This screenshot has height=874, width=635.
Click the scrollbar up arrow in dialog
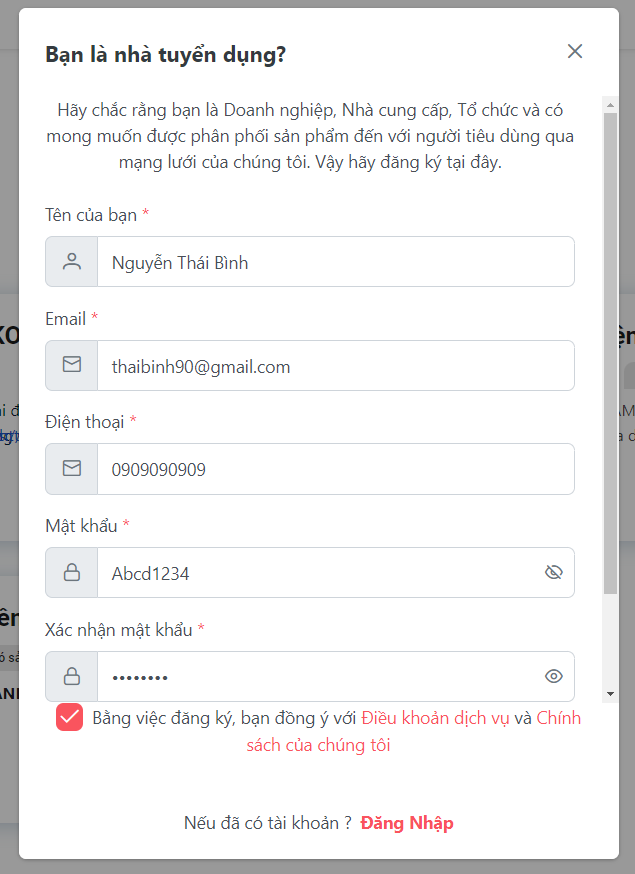pyautogui.click(x=610, y=105)
